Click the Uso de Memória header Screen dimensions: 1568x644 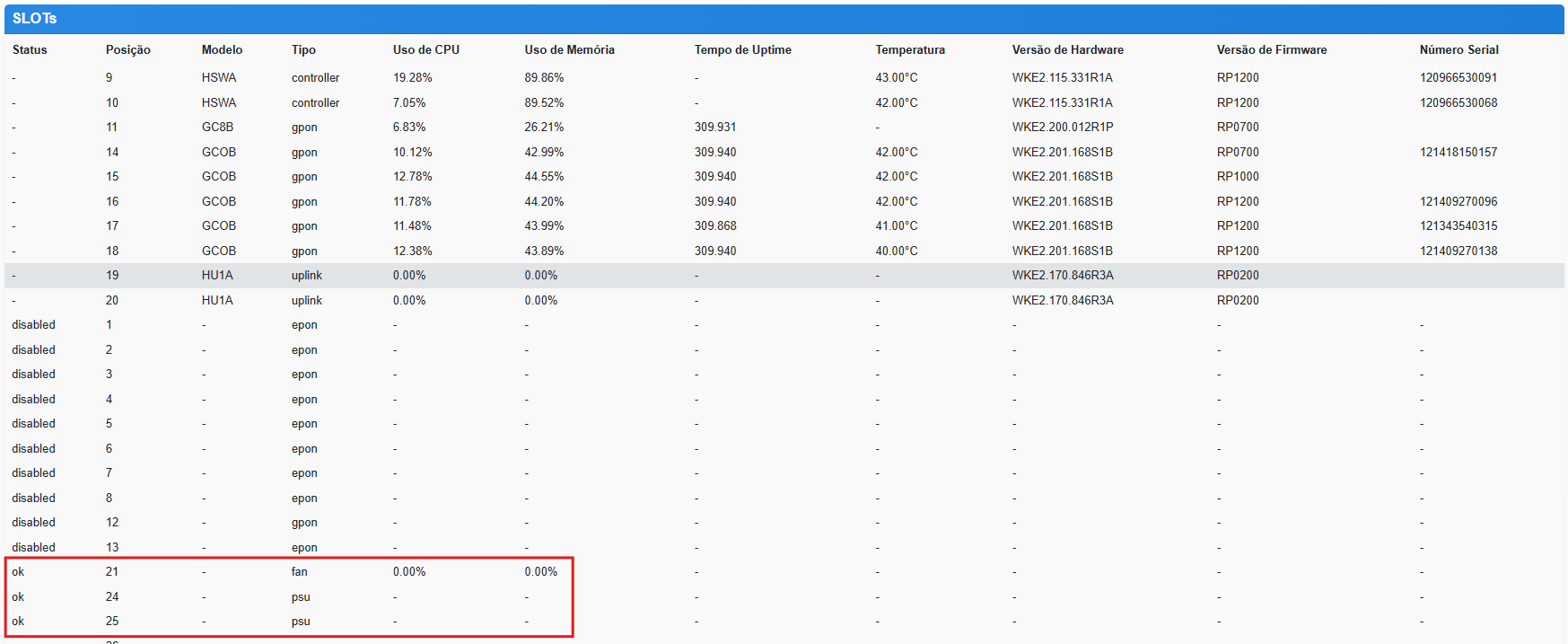tap(569, 50)
